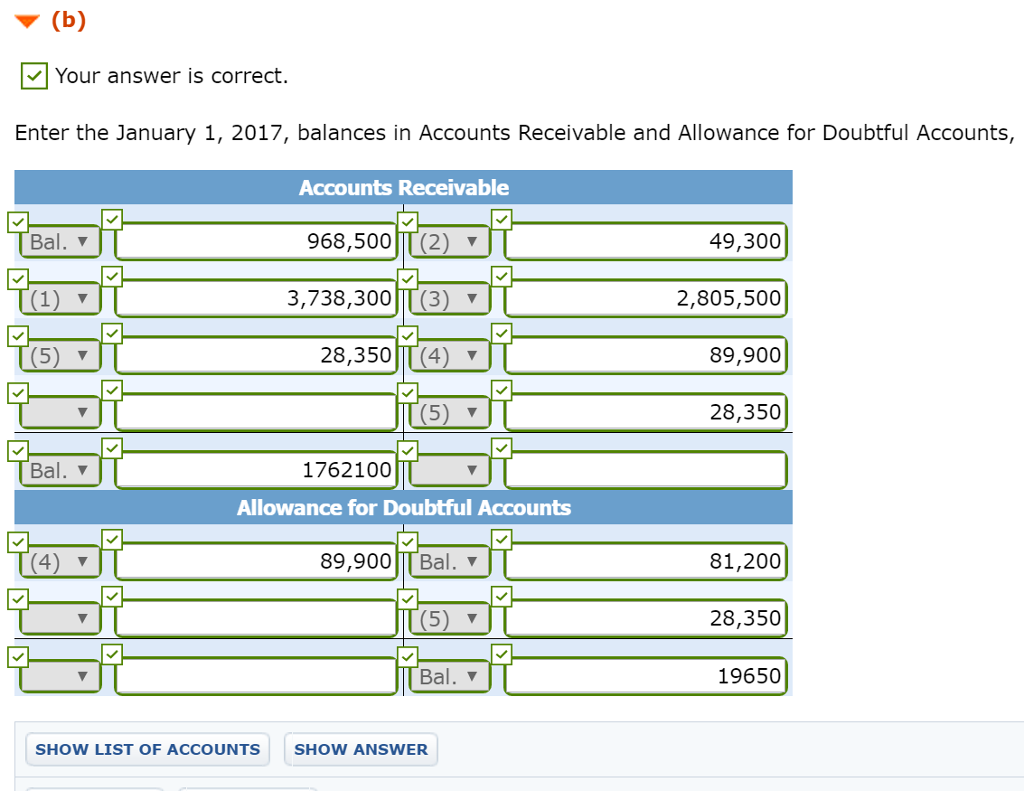Click the checkmark beside 'Your answer is correct'
Viewport: 1024px width, 791px height.
pyautogui.click(x=33, y=75)
